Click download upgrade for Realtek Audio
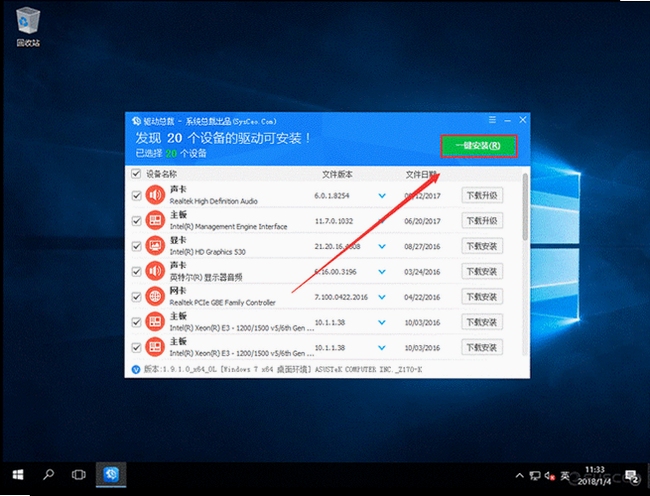The height and width of the screenshot is (496, 650). pyautogui.click(x=482, y=195)
